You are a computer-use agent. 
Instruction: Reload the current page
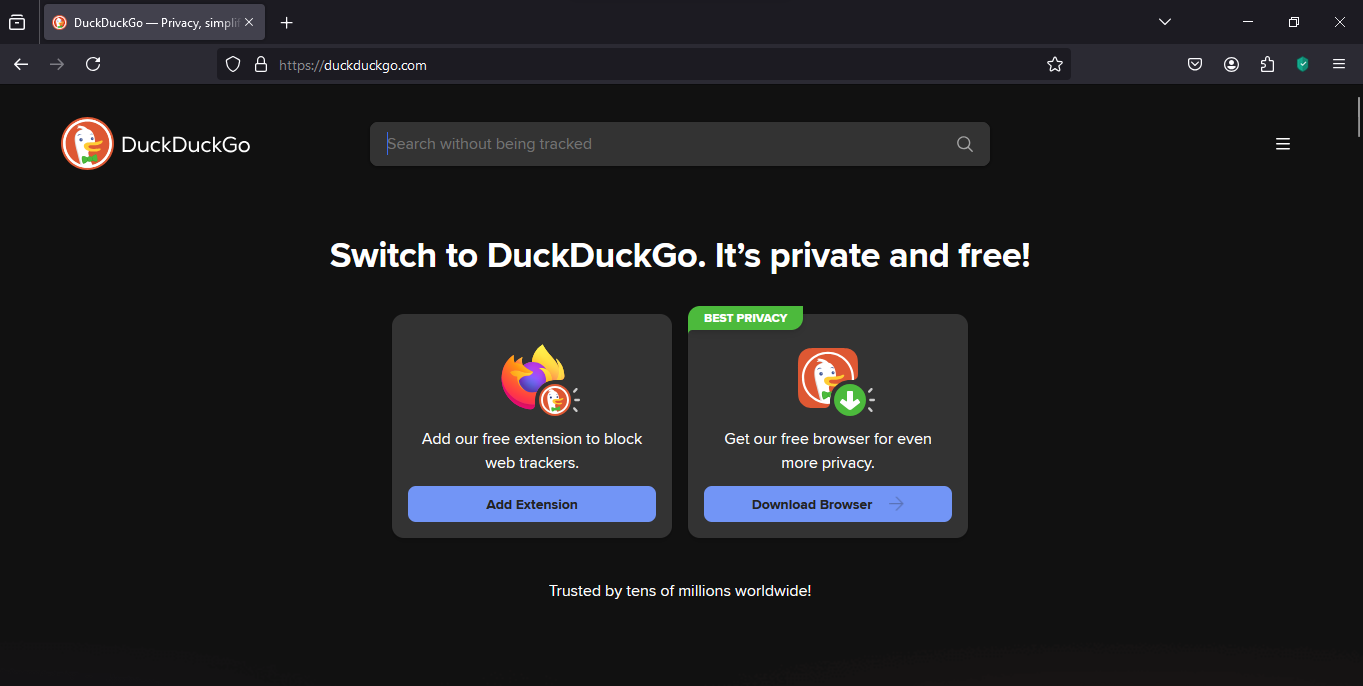click(x=93, y=64)
